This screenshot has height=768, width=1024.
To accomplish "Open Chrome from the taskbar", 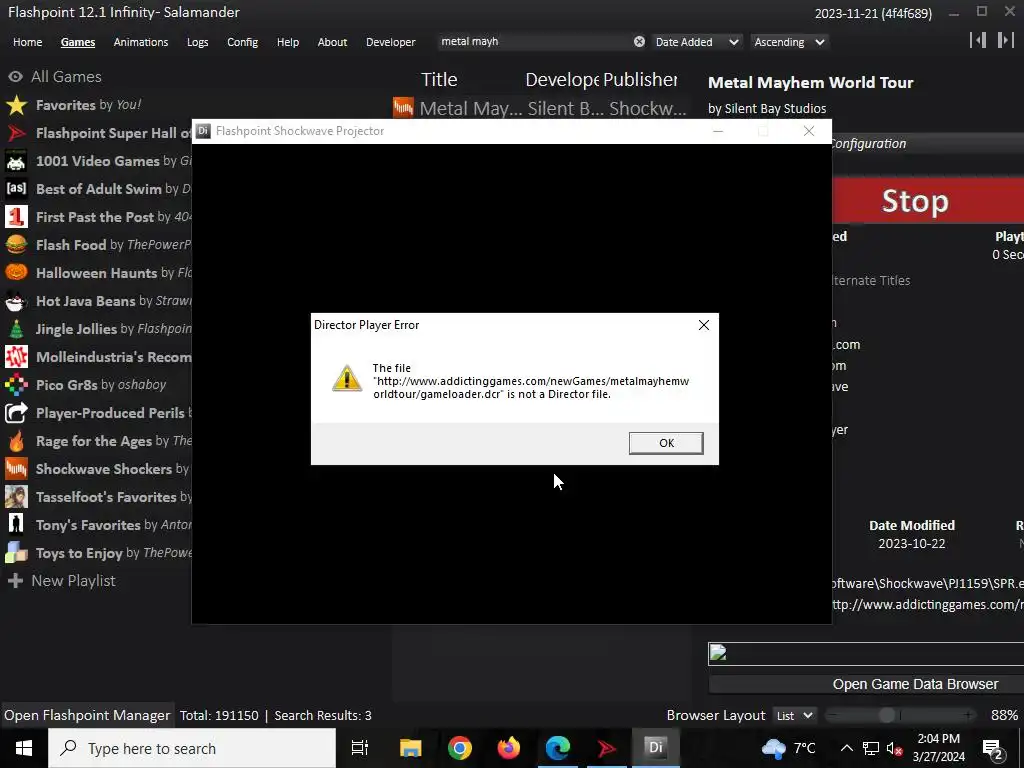I will [x=460, y=748].
